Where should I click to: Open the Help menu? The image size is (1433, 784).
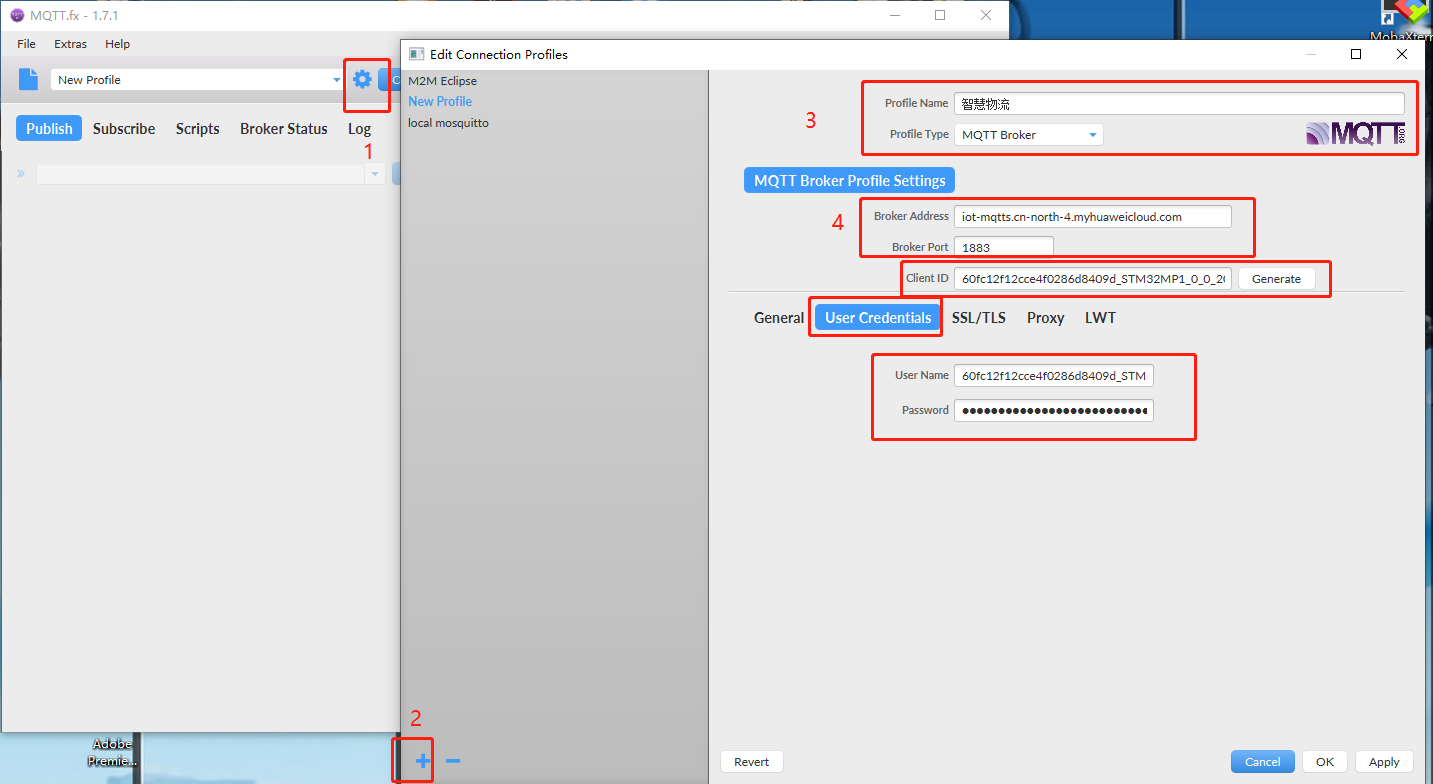118,44
